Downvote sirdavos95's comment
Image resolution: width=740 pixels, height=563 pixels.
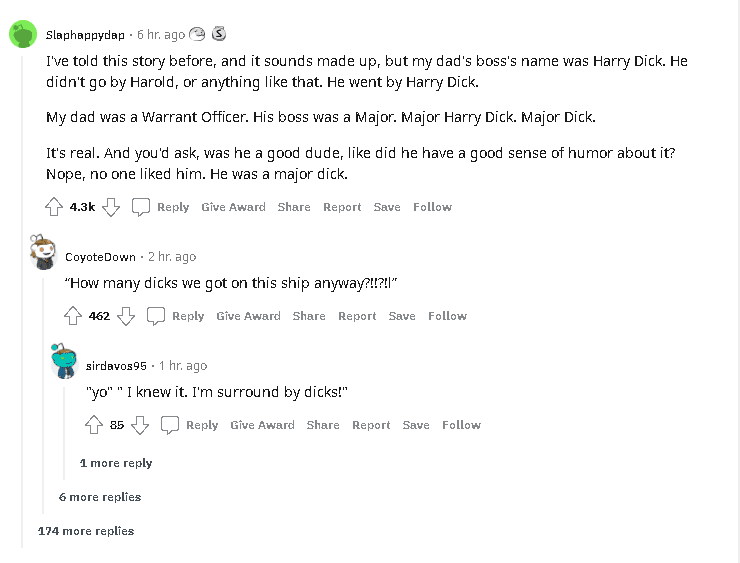(x=140, y=425)
